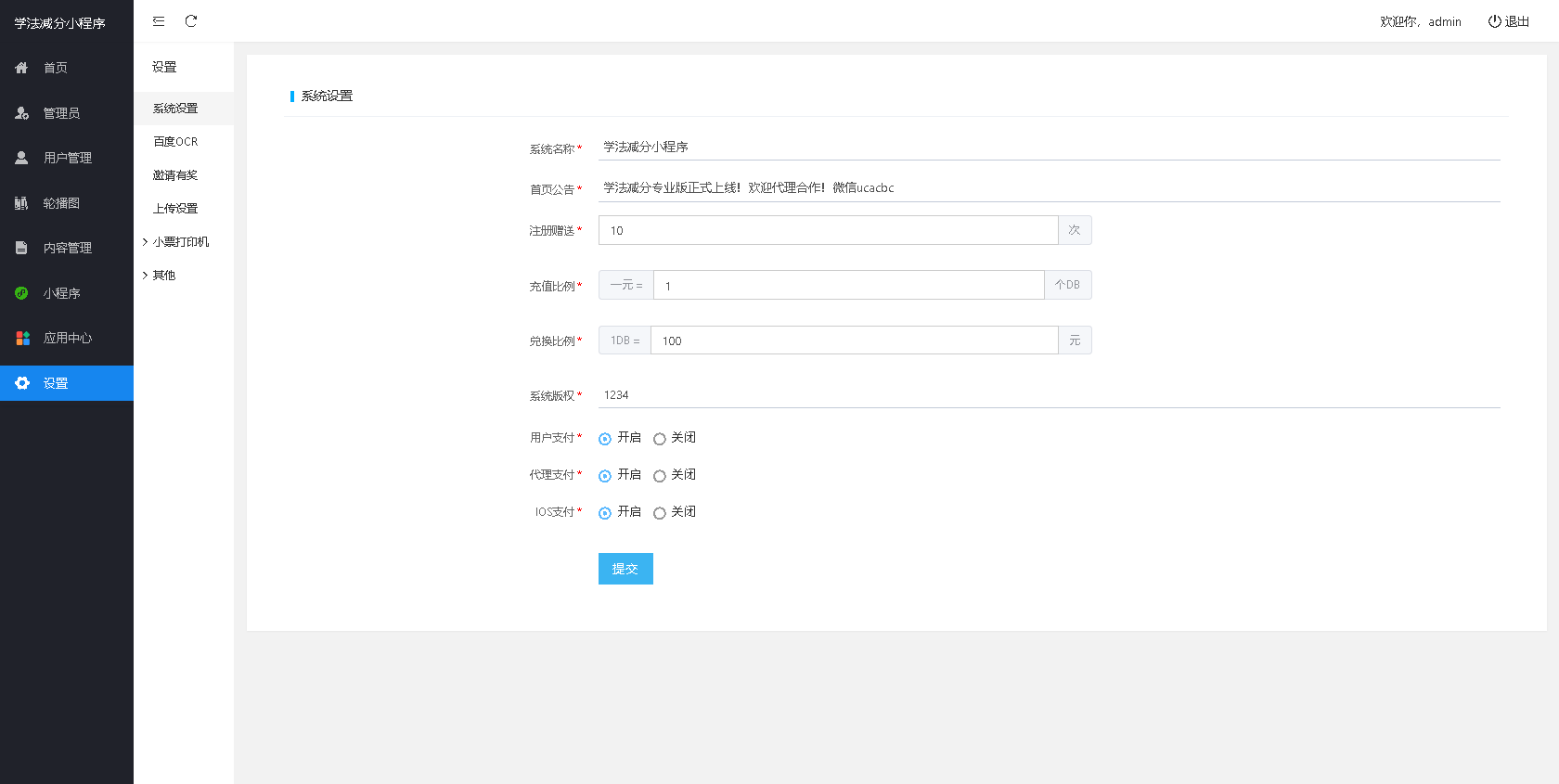Click the green 小程序 icon

pos(21,293)
